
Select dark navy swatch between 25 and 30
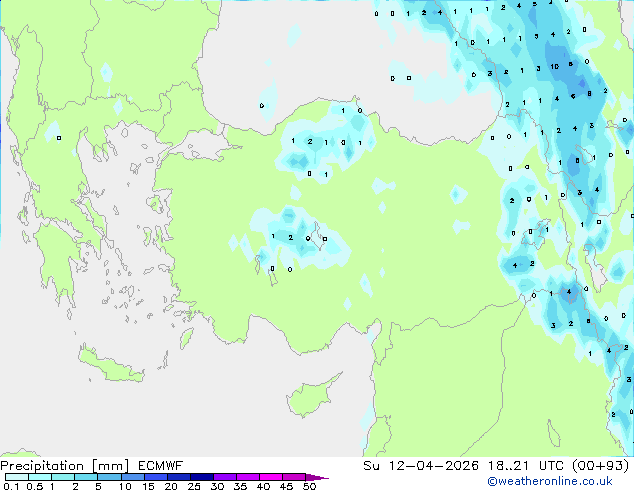(201, 477)
